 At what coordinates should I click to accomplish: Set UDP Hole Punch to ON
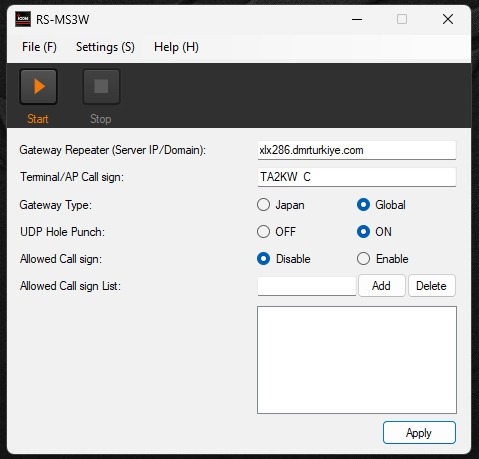363,232
